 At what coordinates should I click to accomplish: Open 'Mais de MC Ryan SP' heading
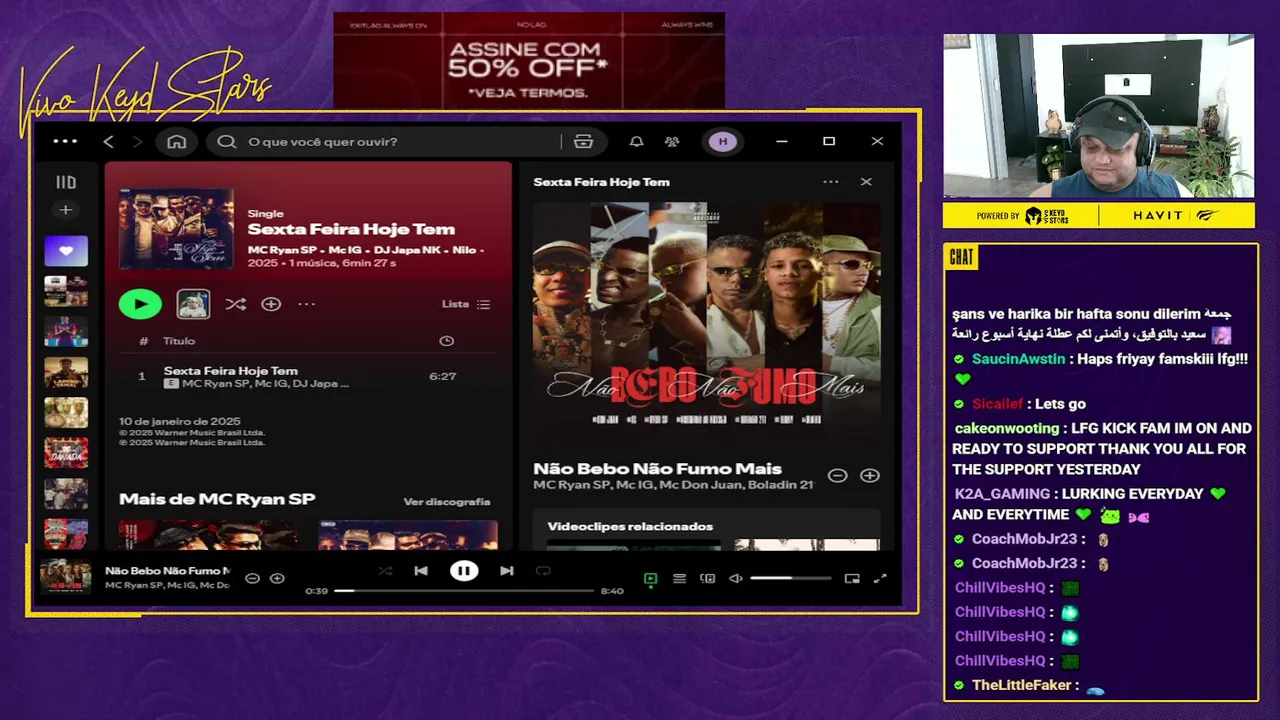pyautogui.click(x=217, y=499)
